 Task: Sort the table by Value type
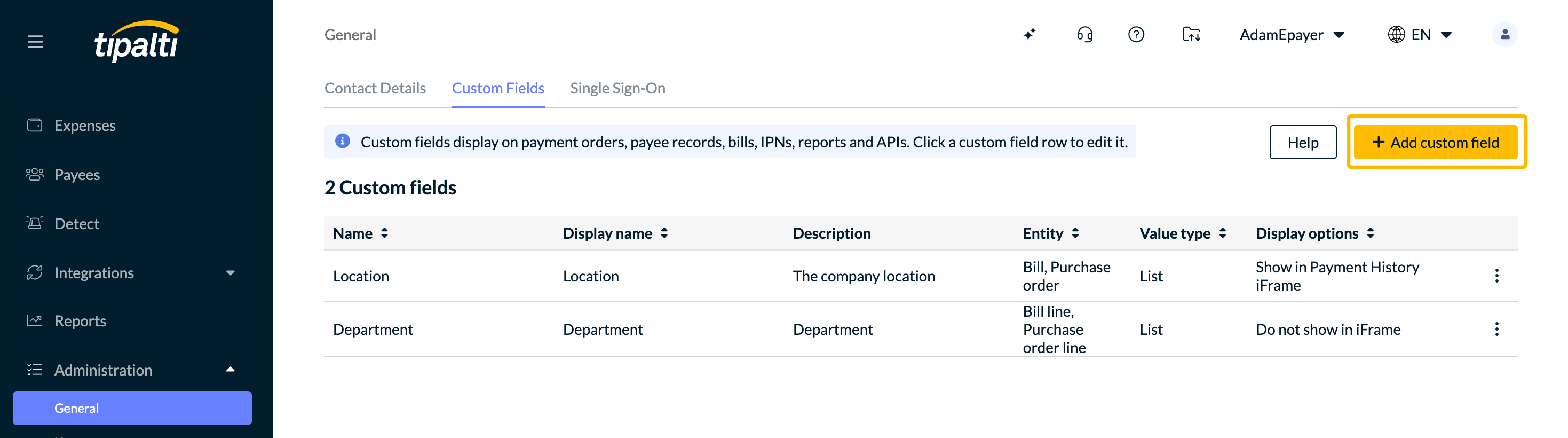coord(1222,233)
